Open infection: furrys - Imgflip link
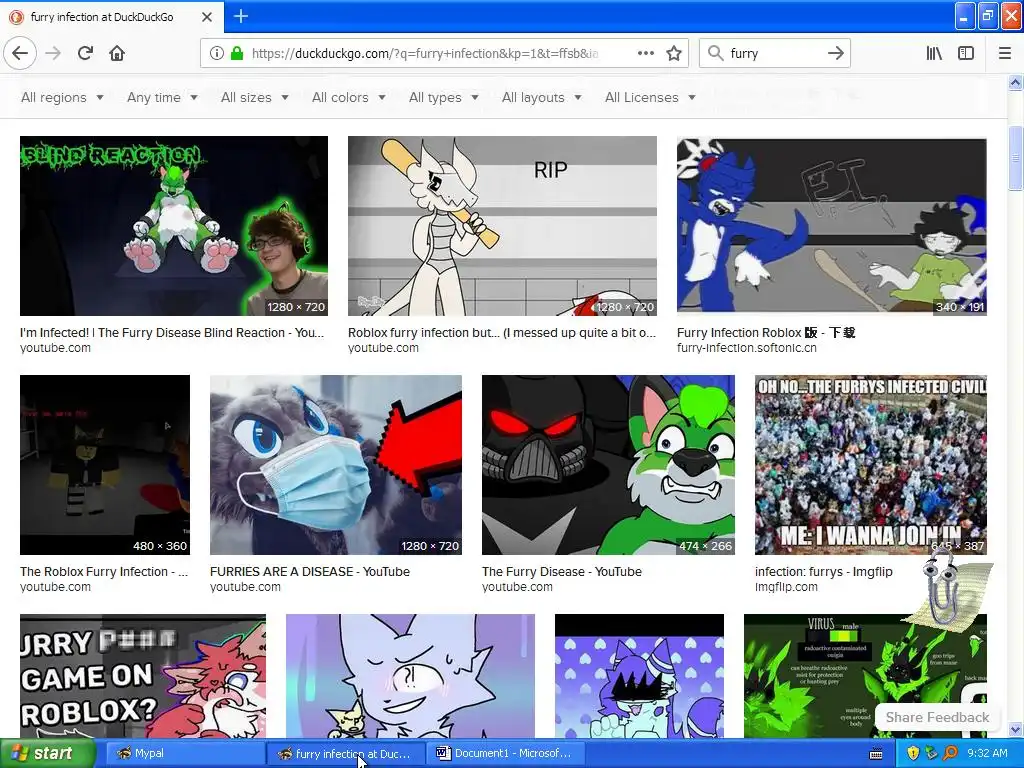This screenshot has height=768, width=1024. tap(824, 571)
